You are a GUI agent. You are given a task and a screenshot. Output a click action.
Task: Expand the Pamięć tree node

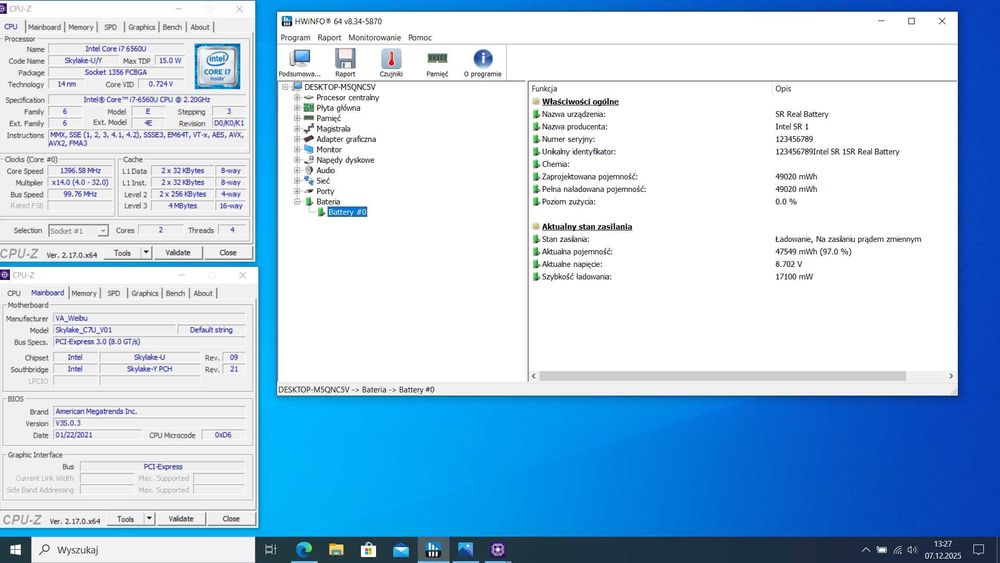[x=297, y=118]
